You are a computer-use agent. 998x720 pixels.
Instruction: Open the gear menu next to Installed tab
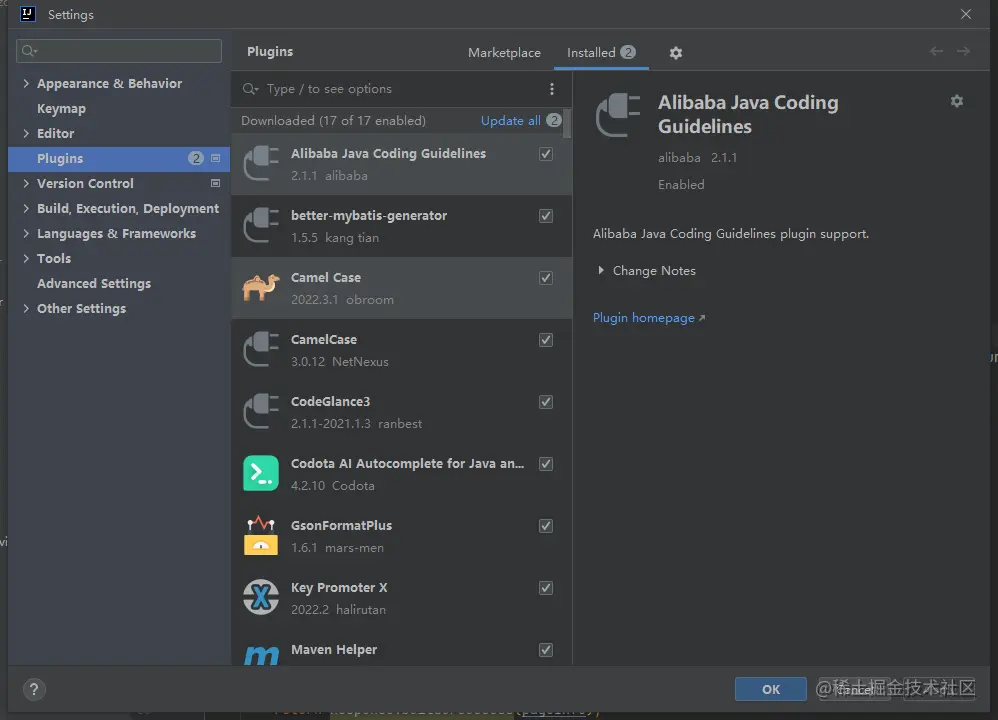676,53
